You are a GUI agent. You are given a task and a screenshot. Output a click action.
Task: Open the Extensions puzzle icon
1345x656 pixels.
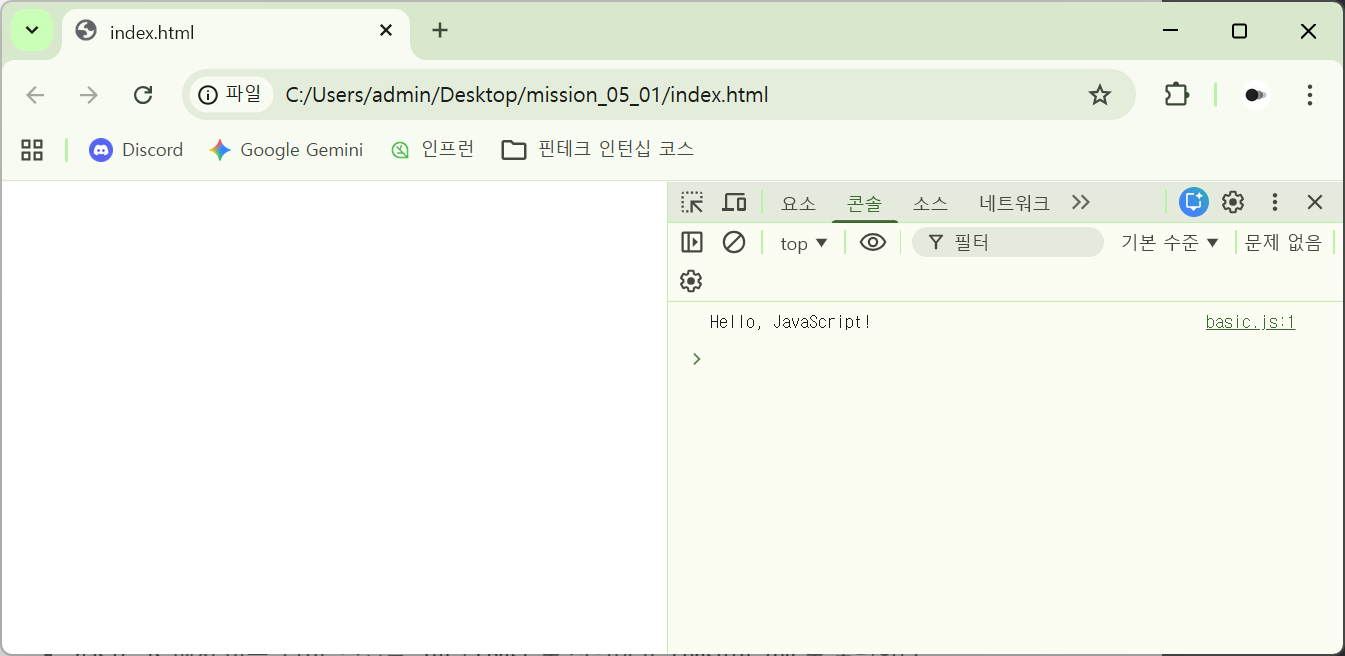1177,95
